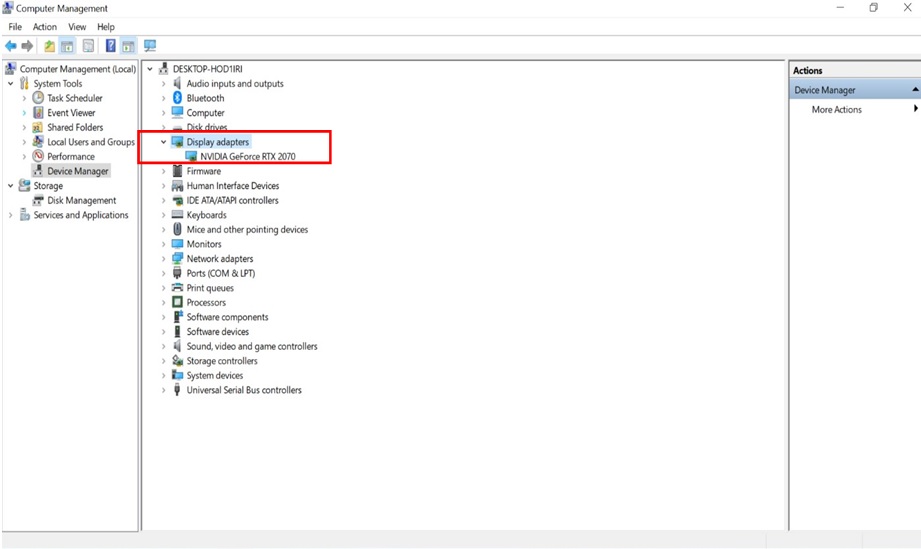This screenshot has height=549, width=921.
Task: Collapse the DESKTOP-HOD1IRI root node
Action: (x=150, y=69)
